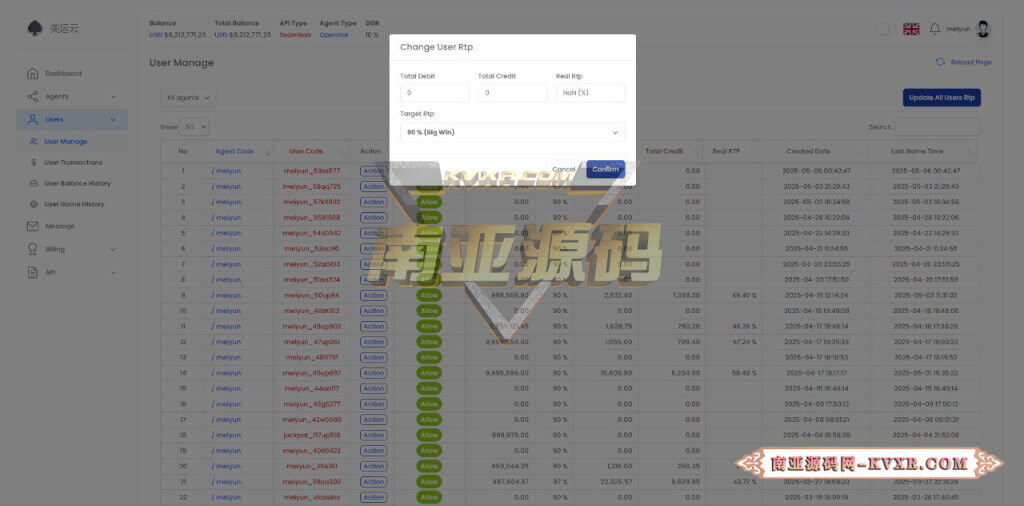This screenshot has width=1024, height=506.
Task: Expand the Agents sidebar chevron
Action: click(x=113, y=97)
